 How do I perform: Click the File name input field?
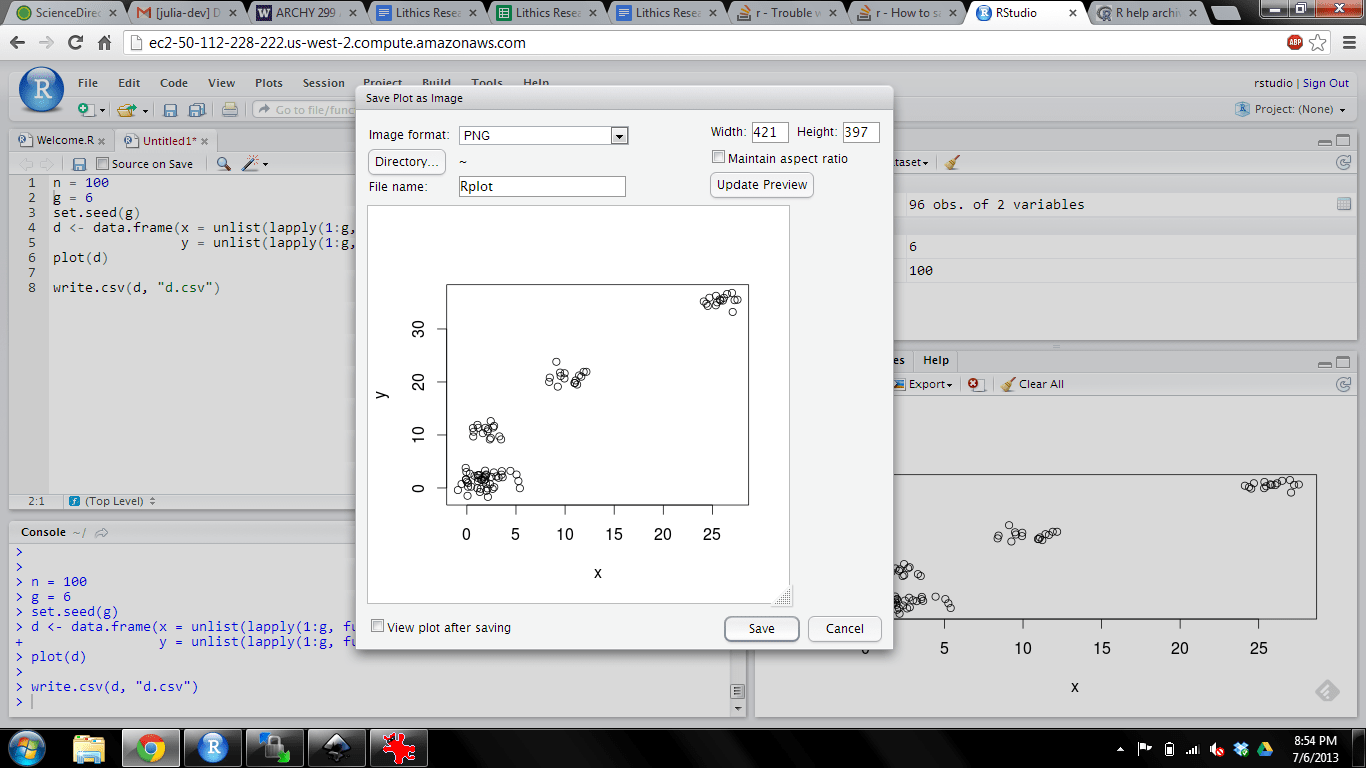(541, 186)
